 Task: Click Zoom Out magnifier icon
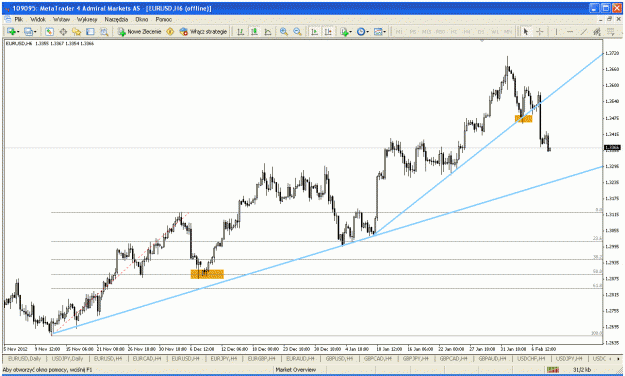click(297, 31)
